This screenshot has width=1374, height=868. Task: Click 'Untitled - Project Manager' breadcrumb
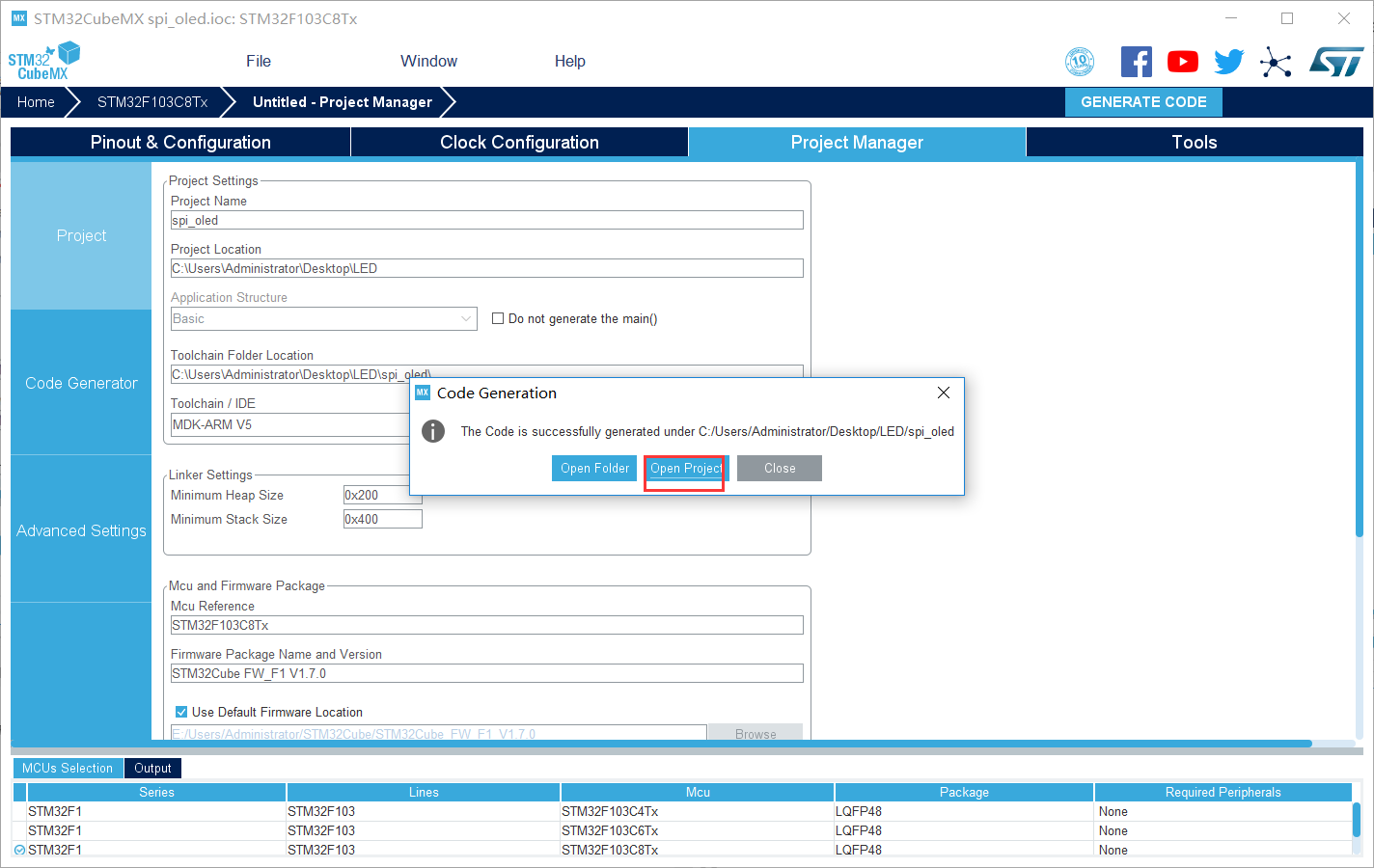pos(343,102)
